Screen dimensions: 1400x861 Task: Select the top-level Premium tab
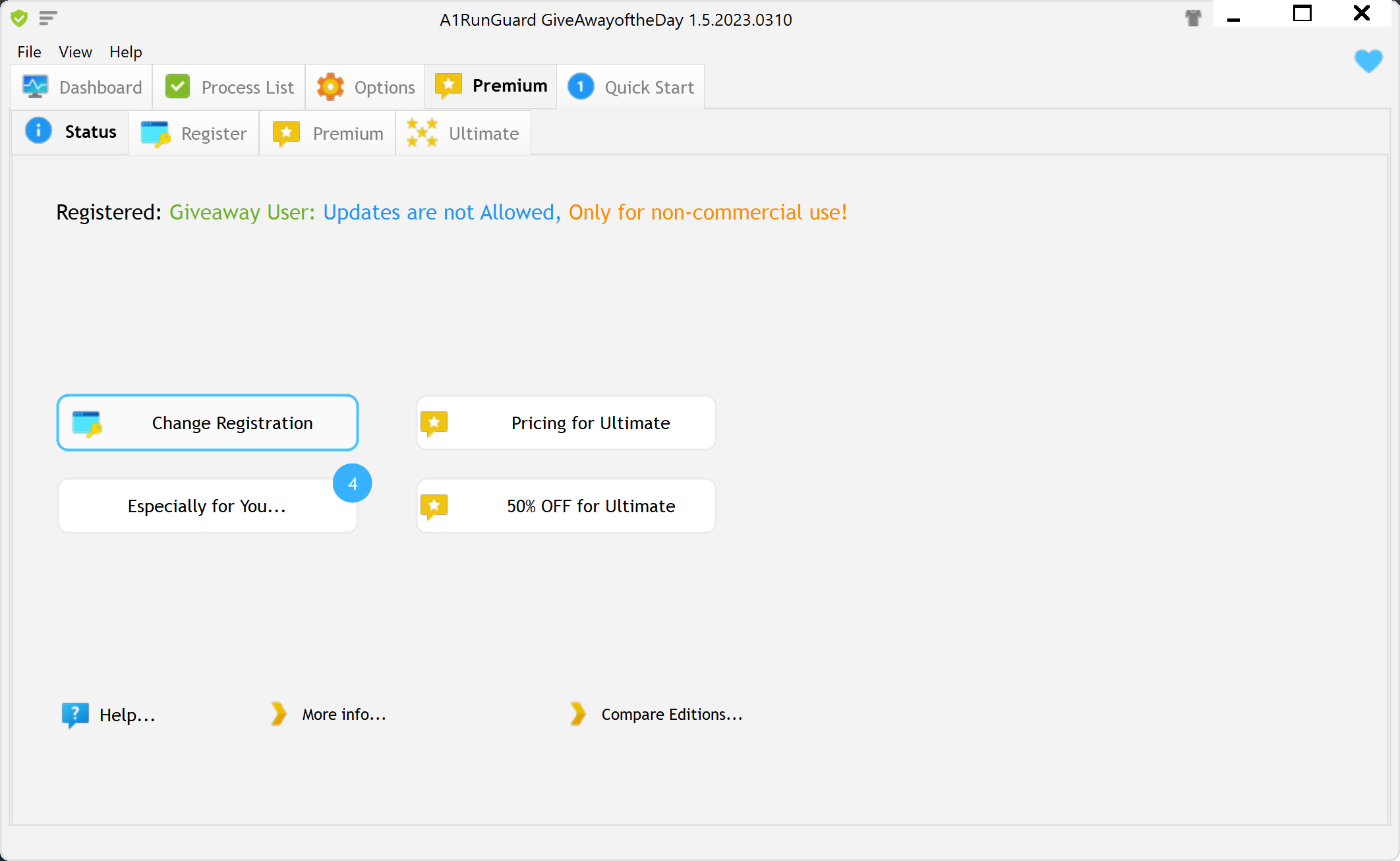[x=491, y=86]
